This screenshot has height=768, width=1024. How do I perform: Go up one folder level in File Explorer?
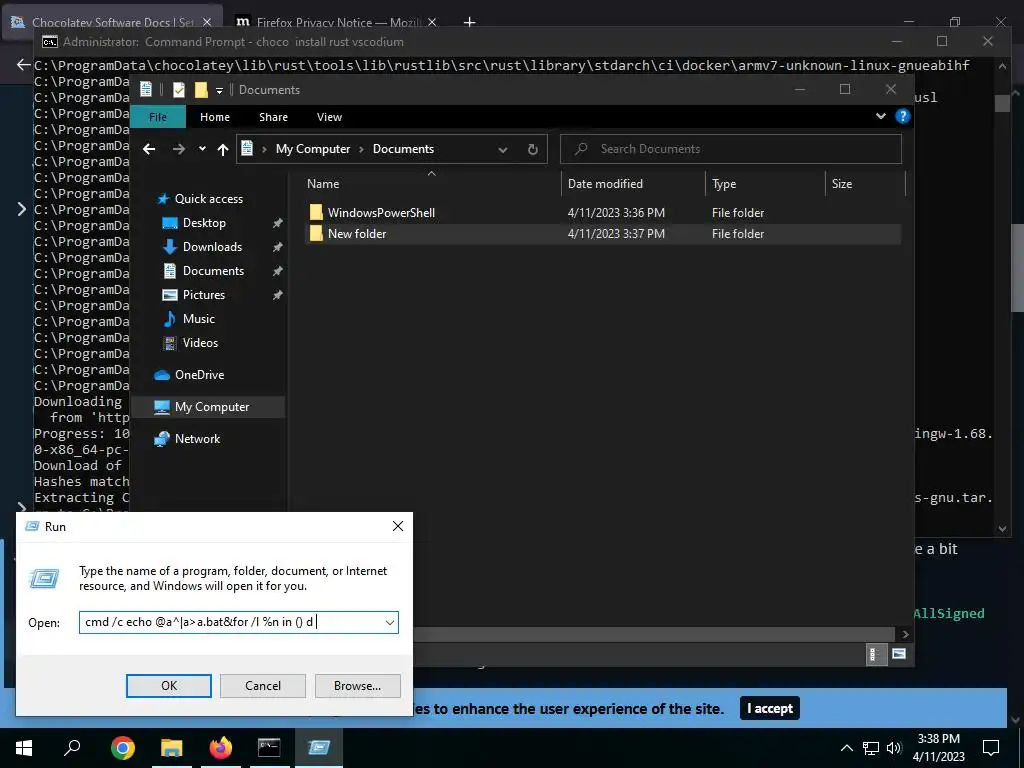223,149
